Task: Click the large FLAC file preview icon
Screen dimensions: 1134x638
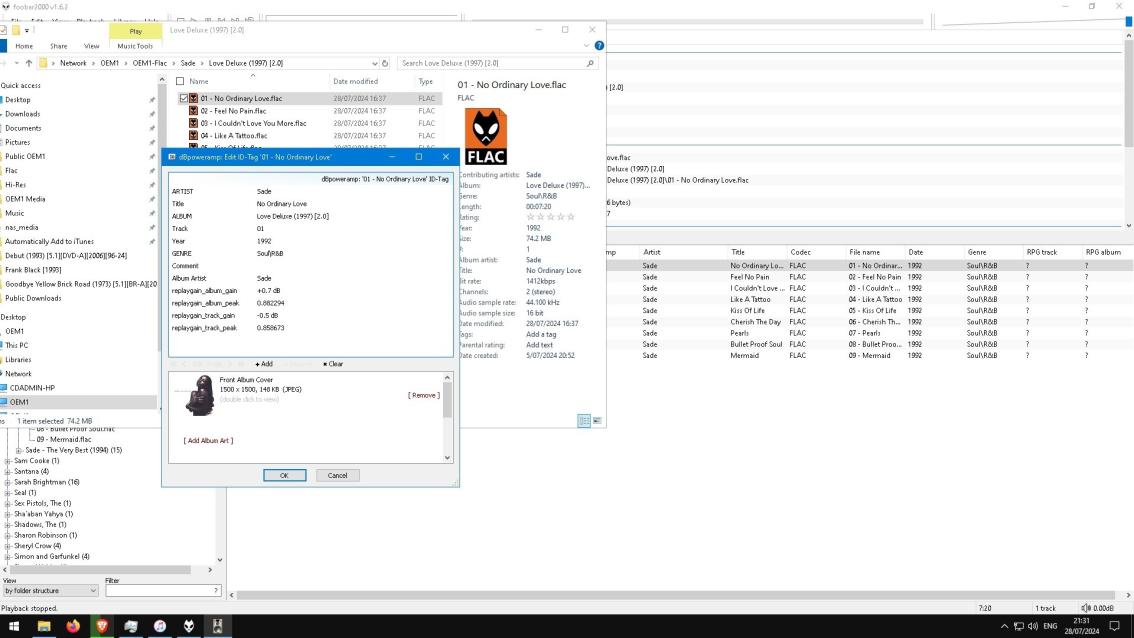Action: pyautogui.click(x=486, y=136)
